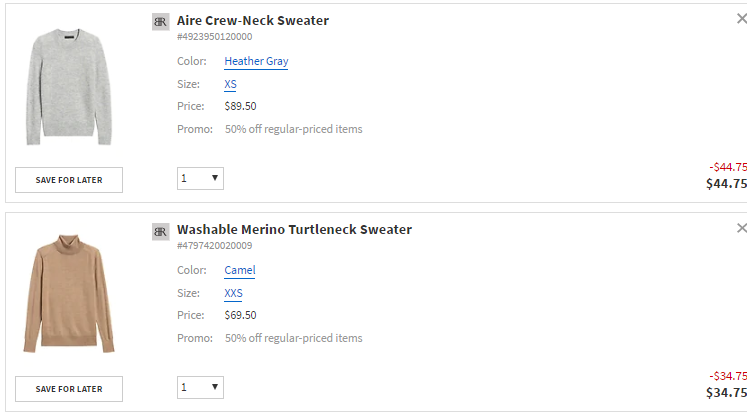Click the Banana Republic logo beside Merino Turtleneck Sweater
The height and width of the screenshot is (415, 747).
coord(160,231)
